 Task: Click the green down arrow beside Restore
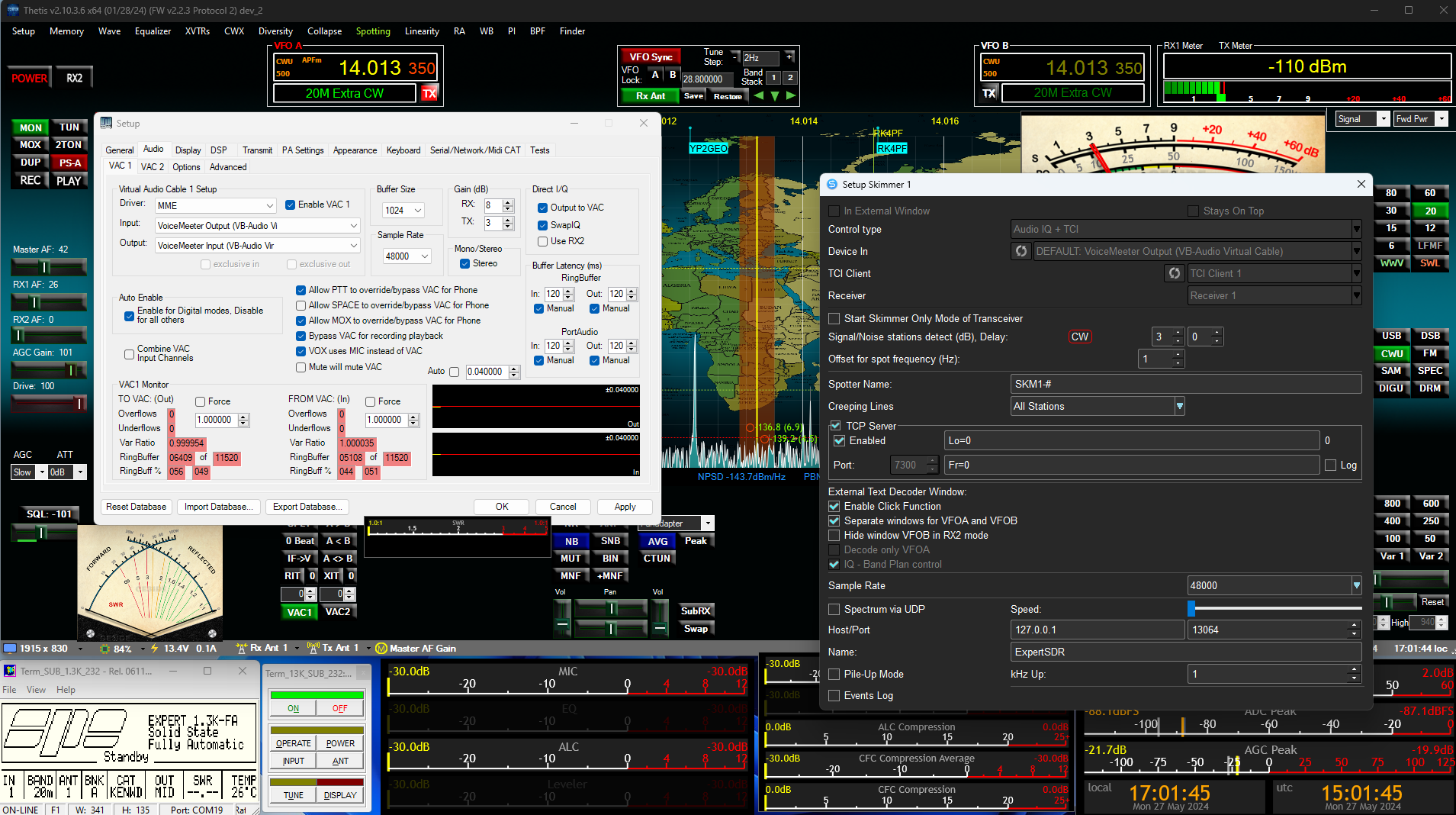pos(775,95)
